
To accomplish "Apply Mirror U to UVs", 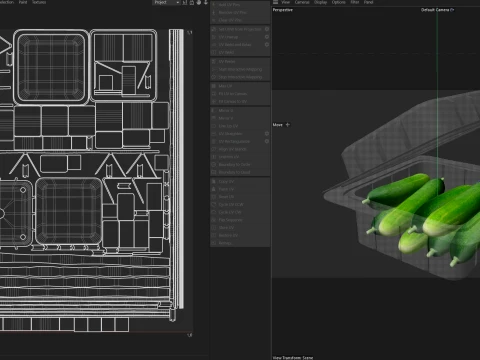I will tap(240, 110).
